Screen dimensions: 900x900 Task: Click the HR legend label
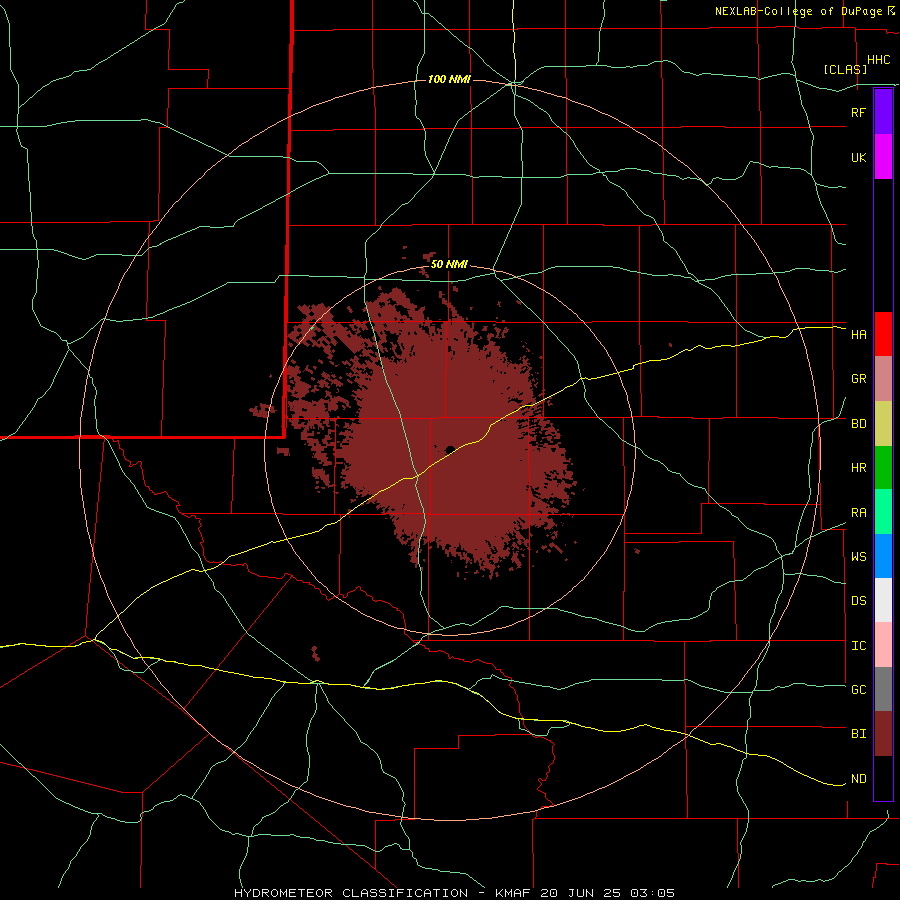858,468
